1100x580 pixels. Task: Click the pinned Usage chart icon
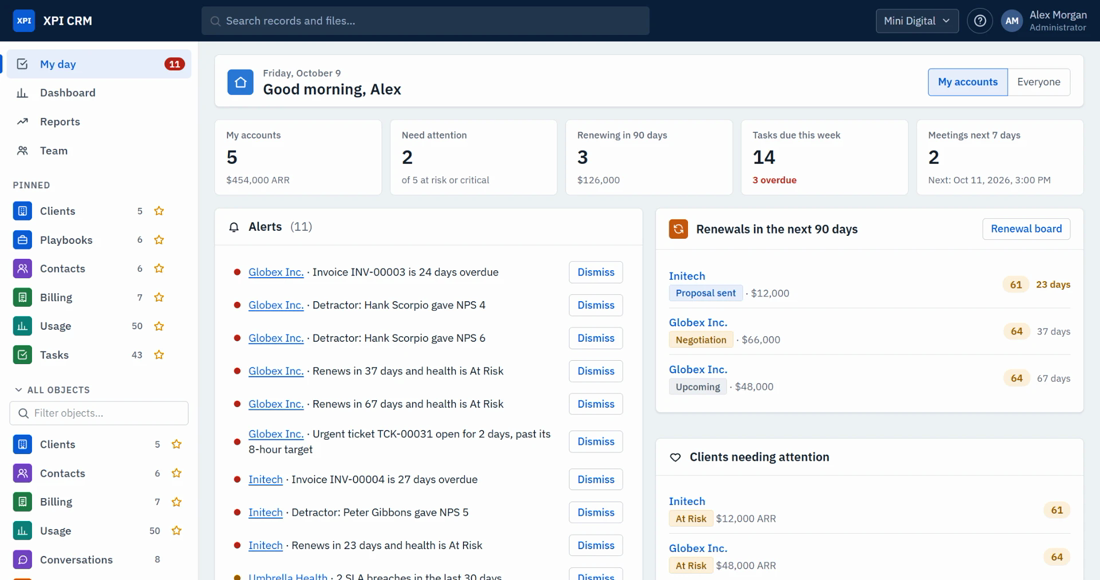pyautogui.click(x=22, y=326)
